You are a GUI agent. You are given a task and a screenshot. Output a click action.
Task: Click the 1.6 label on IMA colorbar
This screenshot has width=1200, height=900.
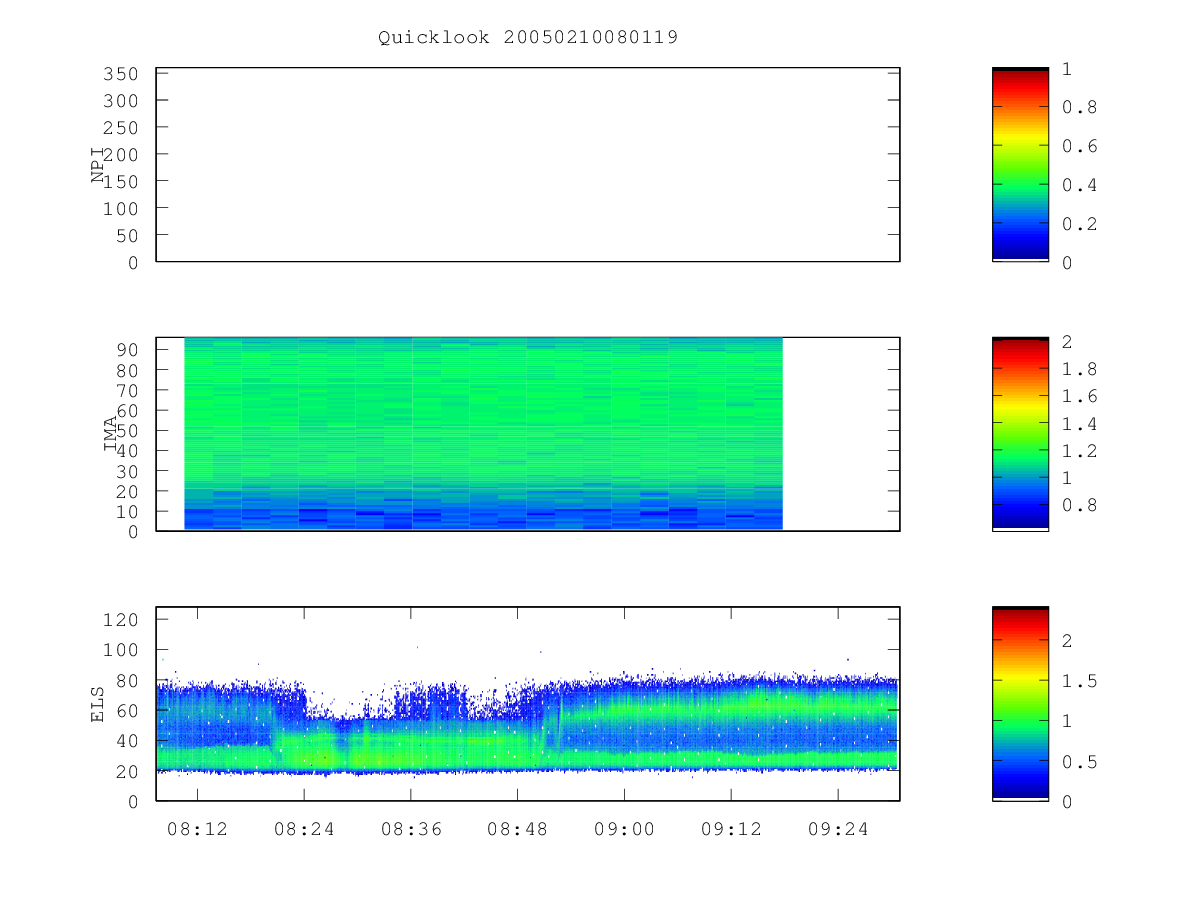tap(1080, 396)
